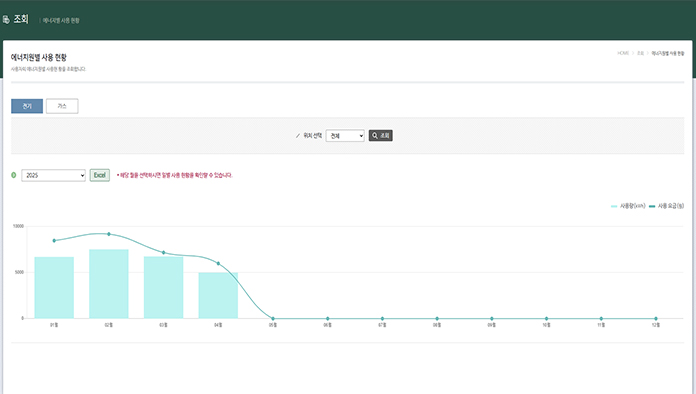Switch to the 가스 (gas) tab
The height and width of the screenshot is (394, 696).
[62, 106]
